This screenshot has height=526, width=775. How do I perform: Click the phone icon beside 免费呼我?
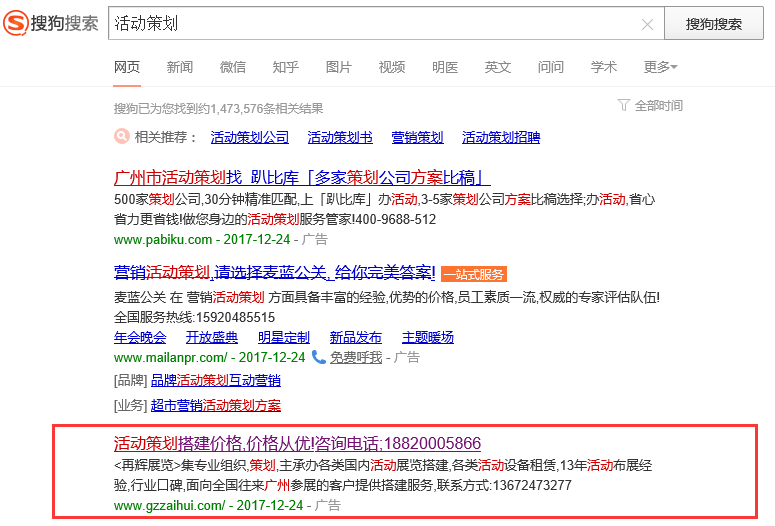click(319, 356)
